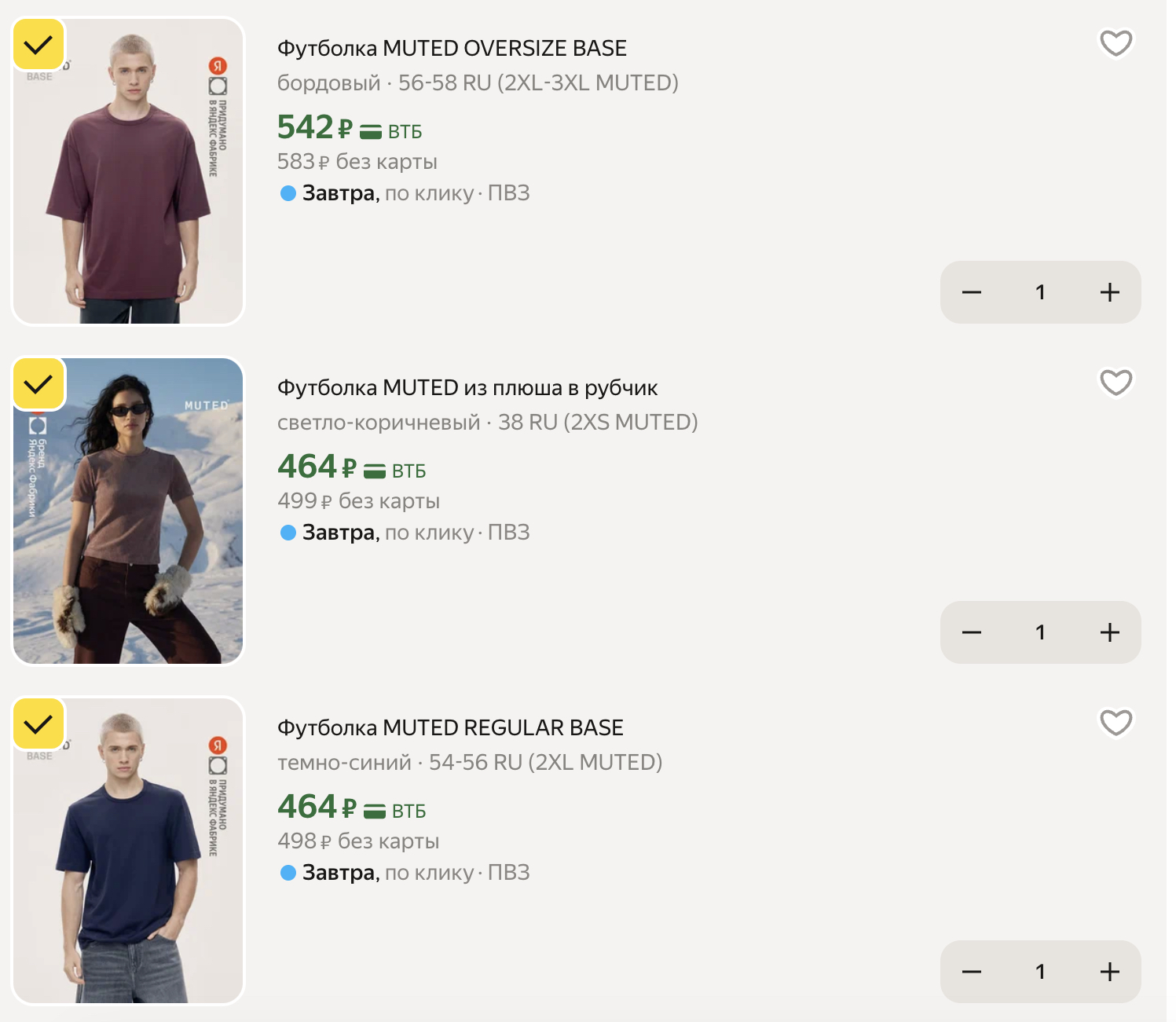Screen dimensions: 1176x1022
Task: Increase quantity of burgundy OVERSIZE t-shirt
Action: point(1109,293)
